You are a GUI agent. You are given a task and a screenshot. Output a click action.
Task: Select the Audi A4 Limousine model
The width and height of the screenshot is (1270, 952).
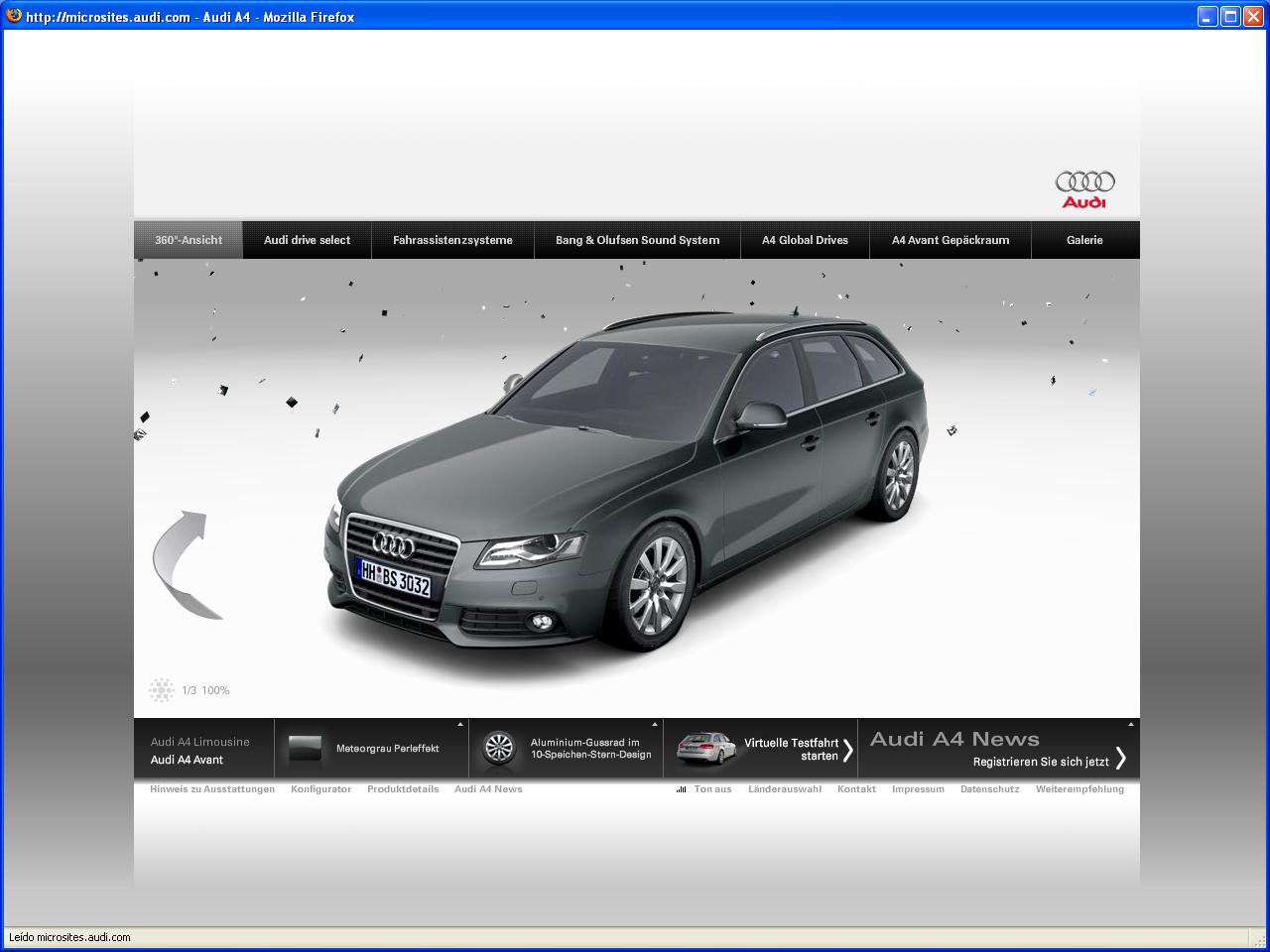(200, 742)
